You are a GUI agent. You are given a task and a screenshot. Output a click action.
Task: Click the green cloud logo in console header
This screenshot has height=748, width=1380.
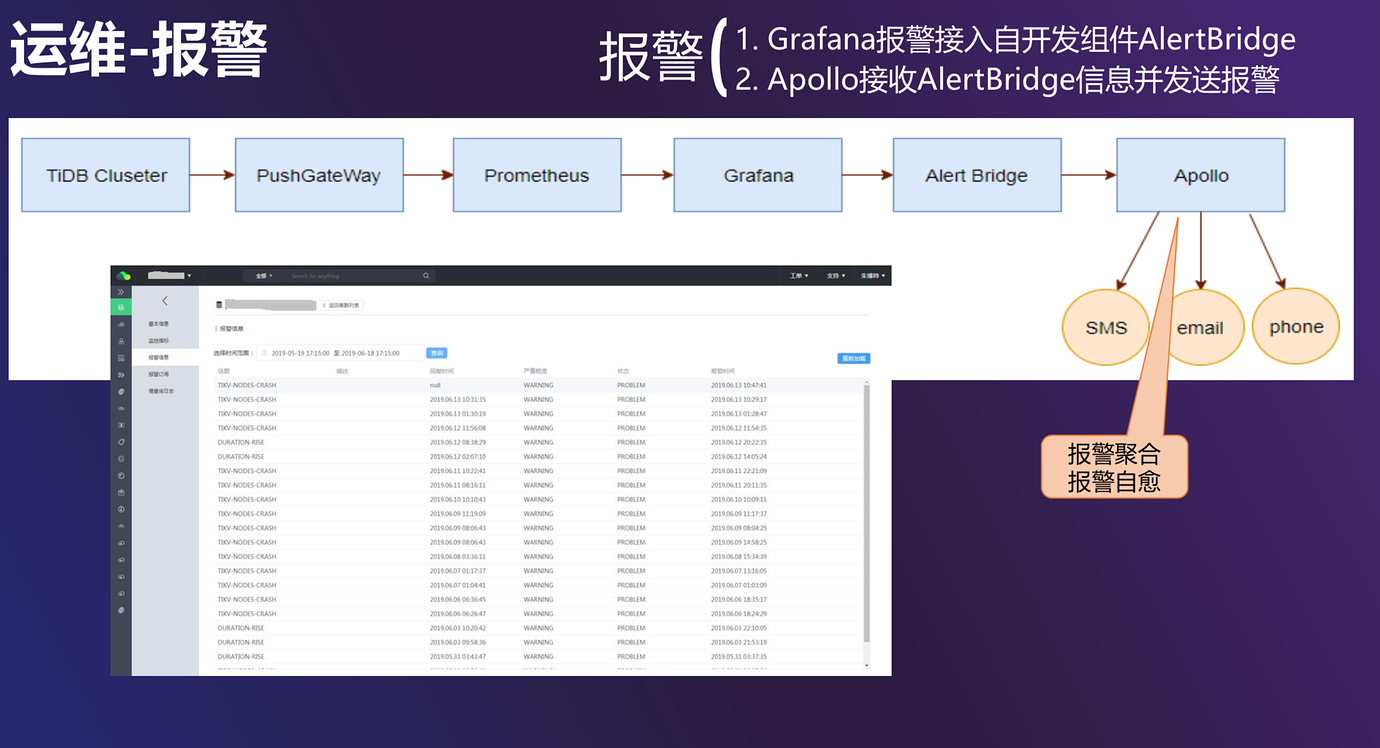tap(123, 275)
